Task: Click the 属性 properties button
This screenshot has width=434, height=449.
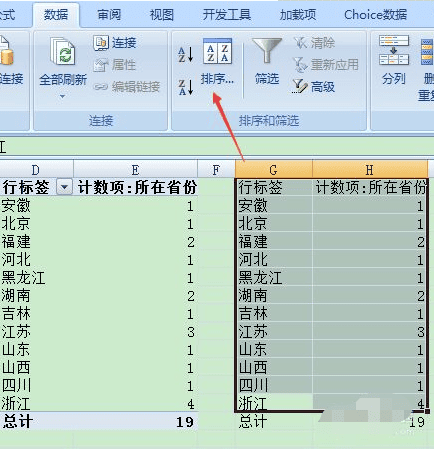Action: (115, 65)
